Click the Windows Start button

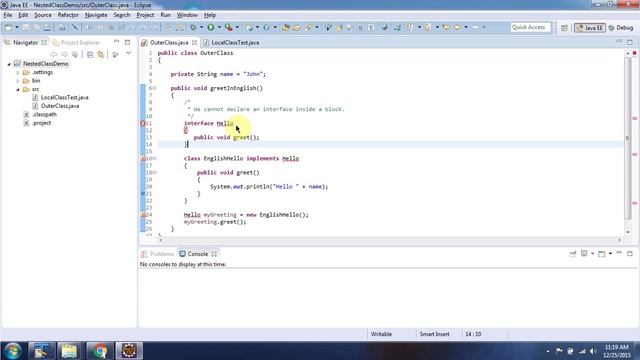click(12, 351)
